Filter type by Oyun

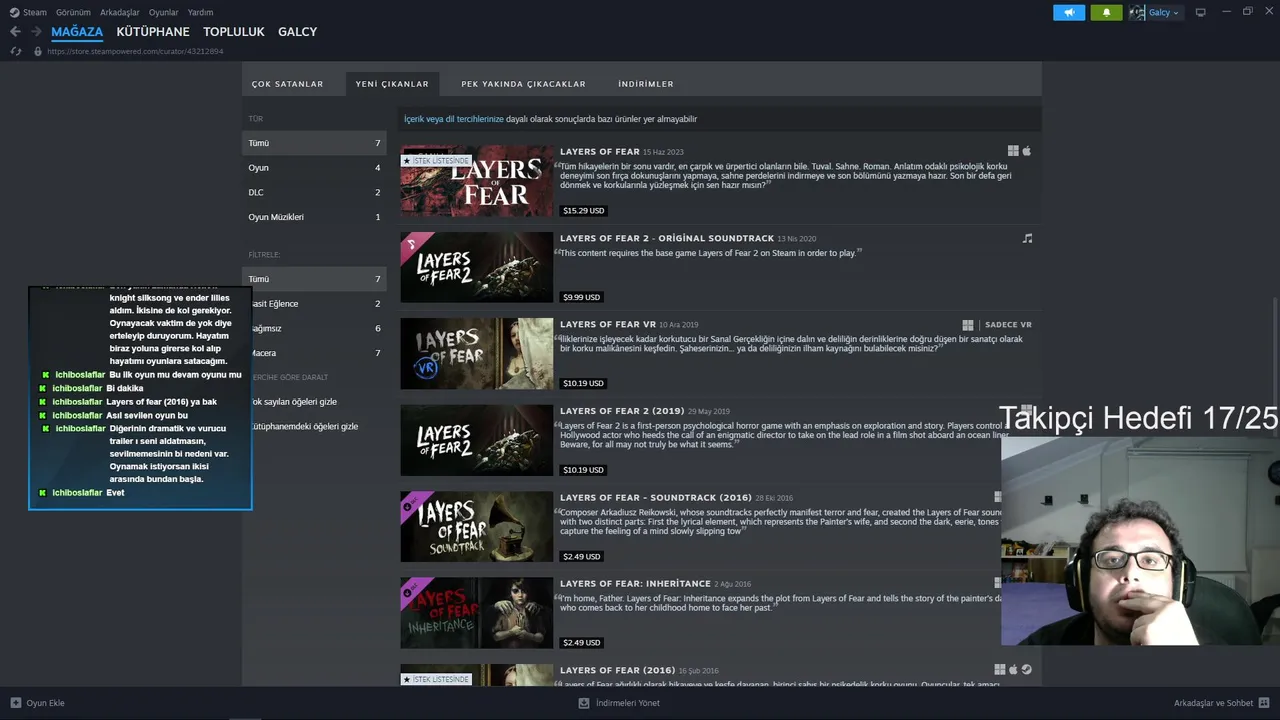point(314,168)
